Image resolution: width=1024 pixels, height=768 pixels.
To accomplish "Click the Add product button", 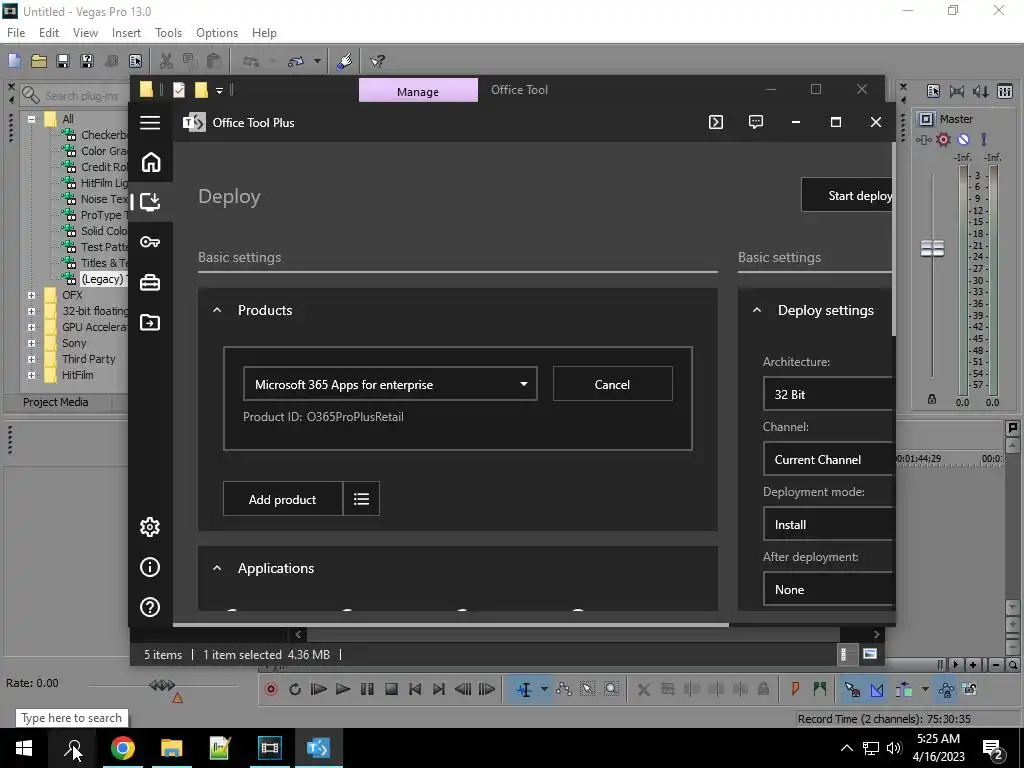I will (283, 500).
